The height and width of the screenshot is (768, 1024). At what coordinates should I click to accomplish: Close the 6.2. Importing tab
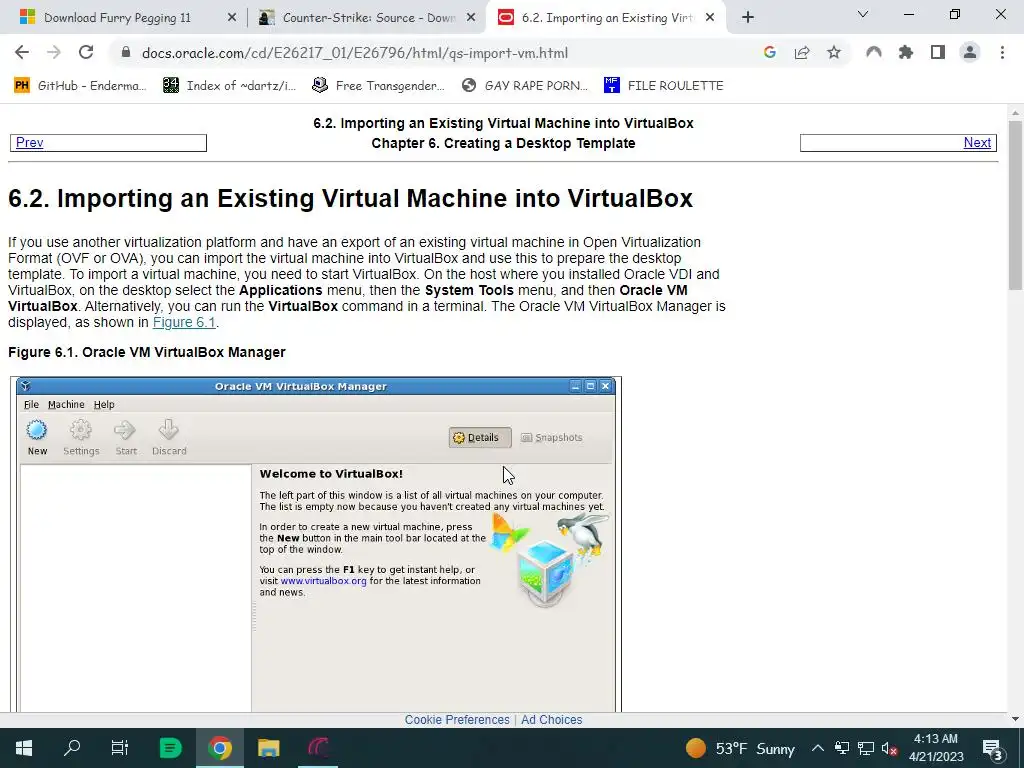coord(711,18)
